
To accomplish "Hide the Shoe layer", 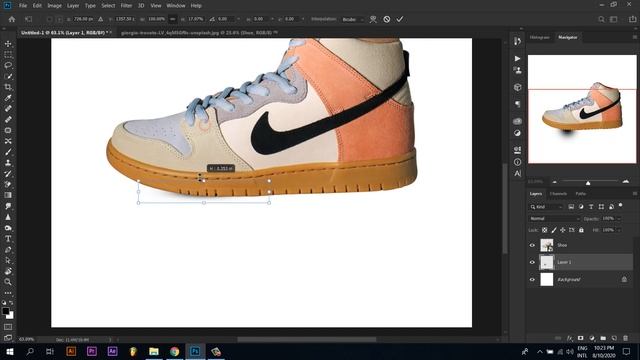I will coord(532,245).
